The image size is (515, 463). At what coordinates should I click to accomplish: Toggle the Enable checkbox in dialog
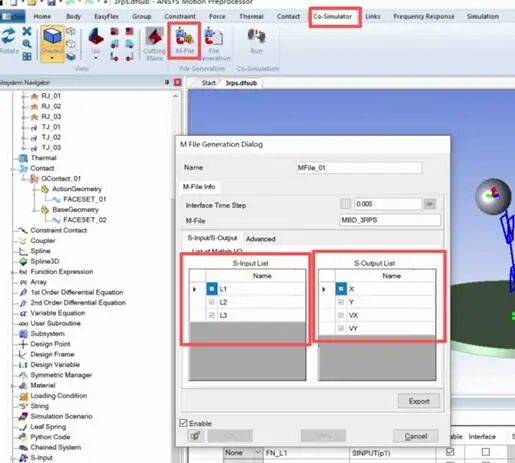point(183,423)
